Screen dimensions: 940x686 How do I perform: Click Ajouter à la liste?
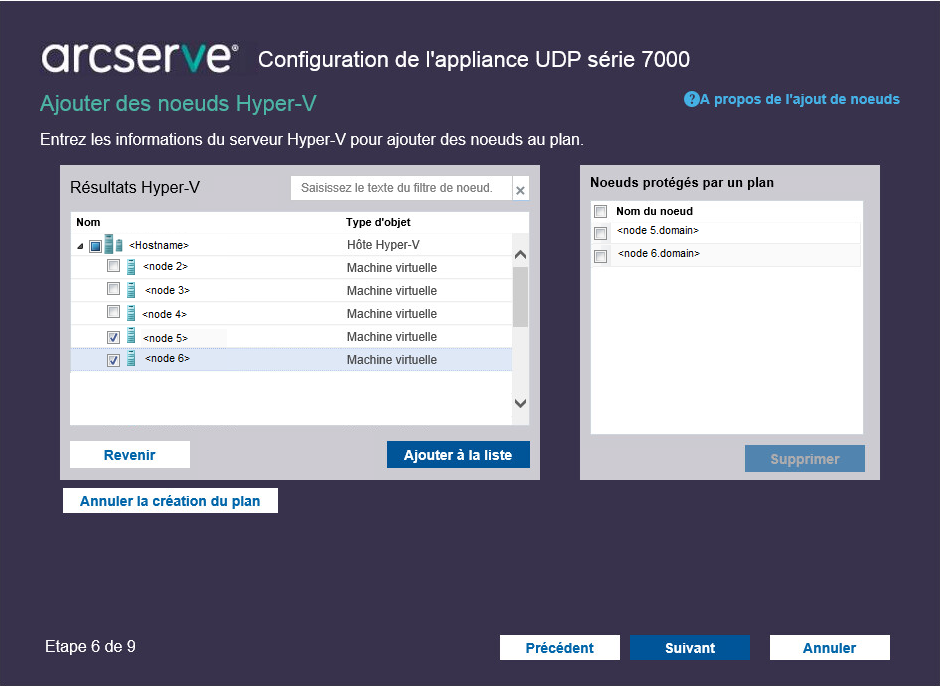(x=458, y=455)
